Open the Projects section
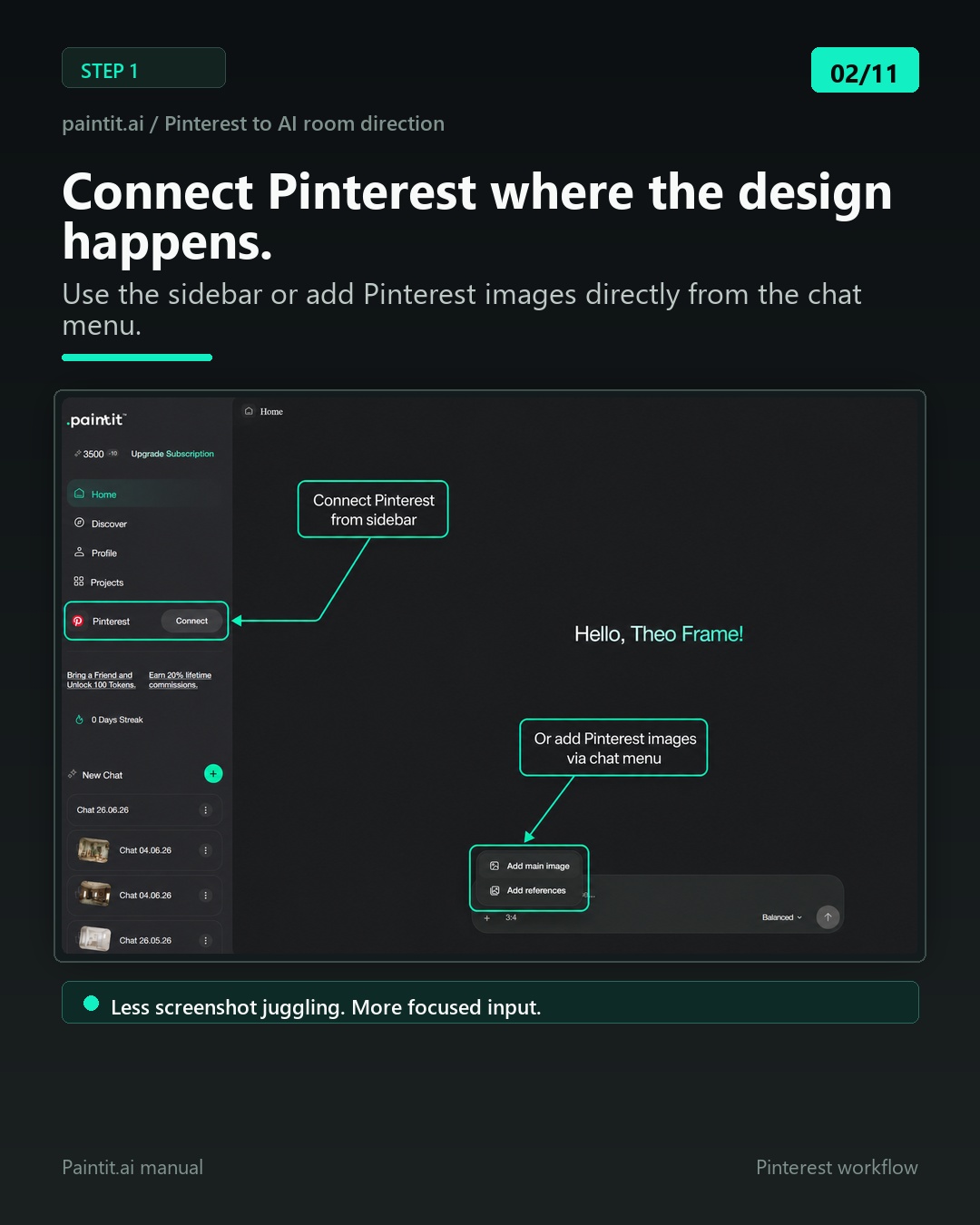The width and height of the screenshot is (980, 1225). [98, 582]
